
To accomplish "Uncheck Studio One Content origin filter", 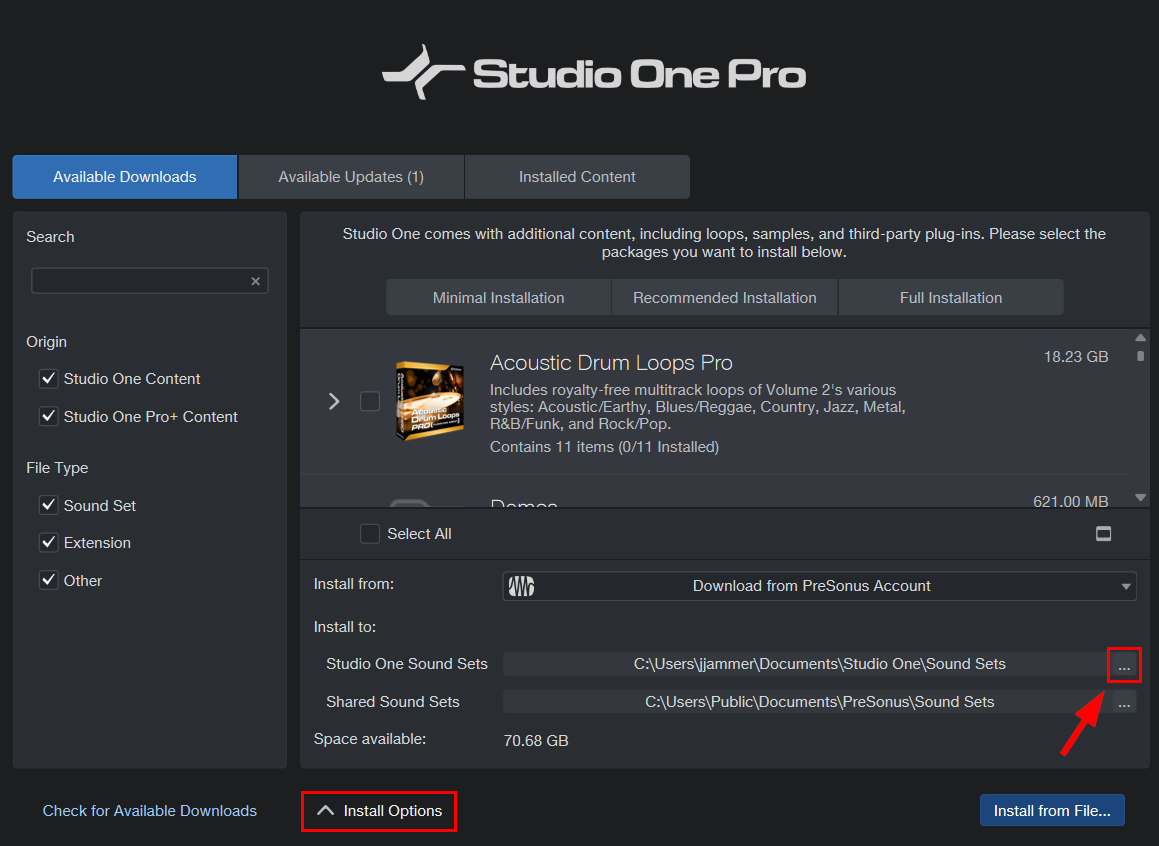I will coord(49,378).
